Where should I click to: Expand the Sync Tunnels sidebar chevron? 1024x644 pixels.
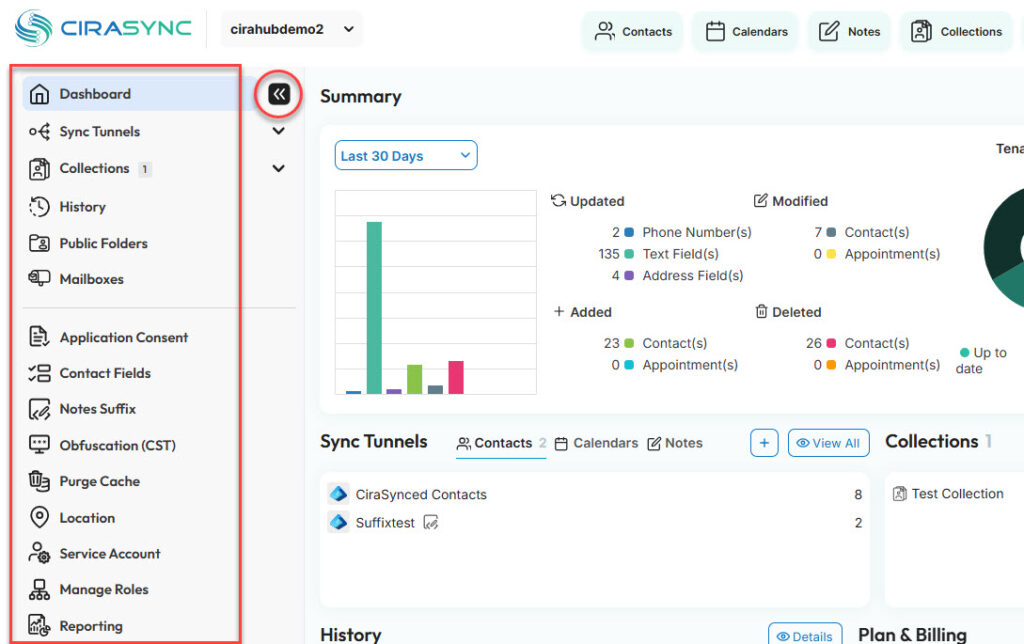tap(278, 131)
